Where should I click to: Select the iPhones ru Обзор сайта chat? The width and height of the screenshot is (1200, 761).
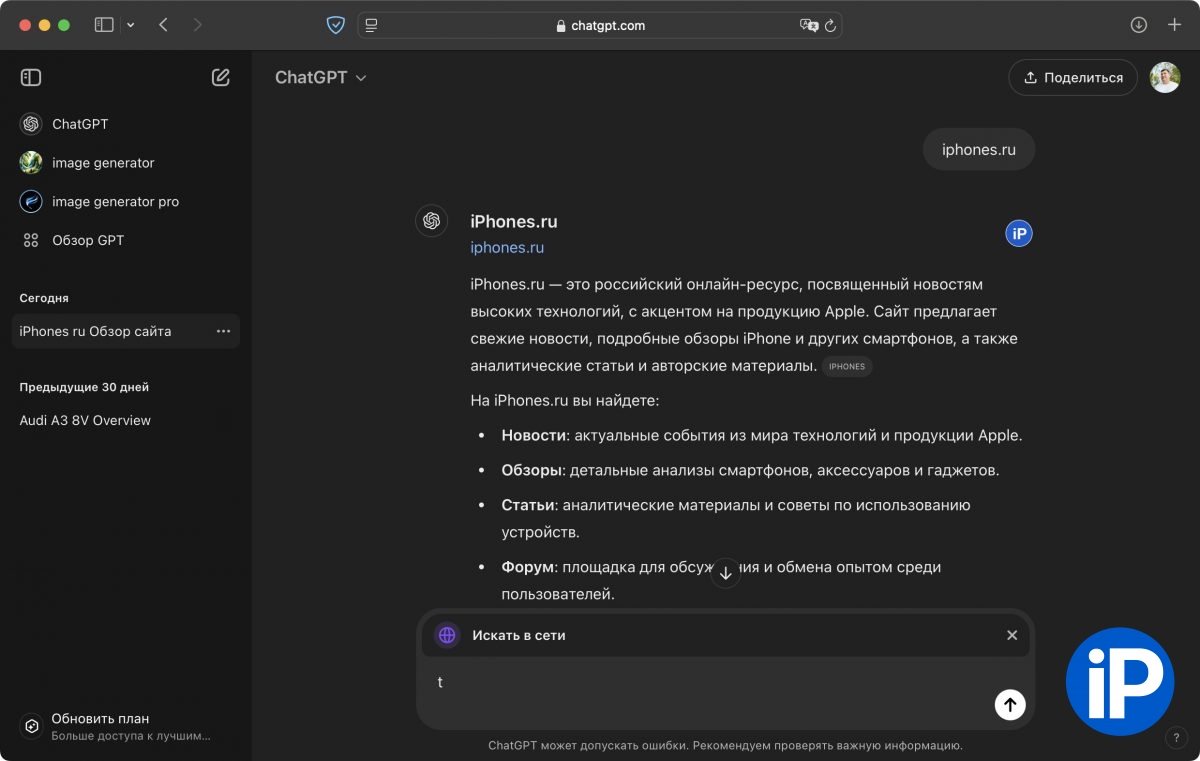[x=126, y=331]
